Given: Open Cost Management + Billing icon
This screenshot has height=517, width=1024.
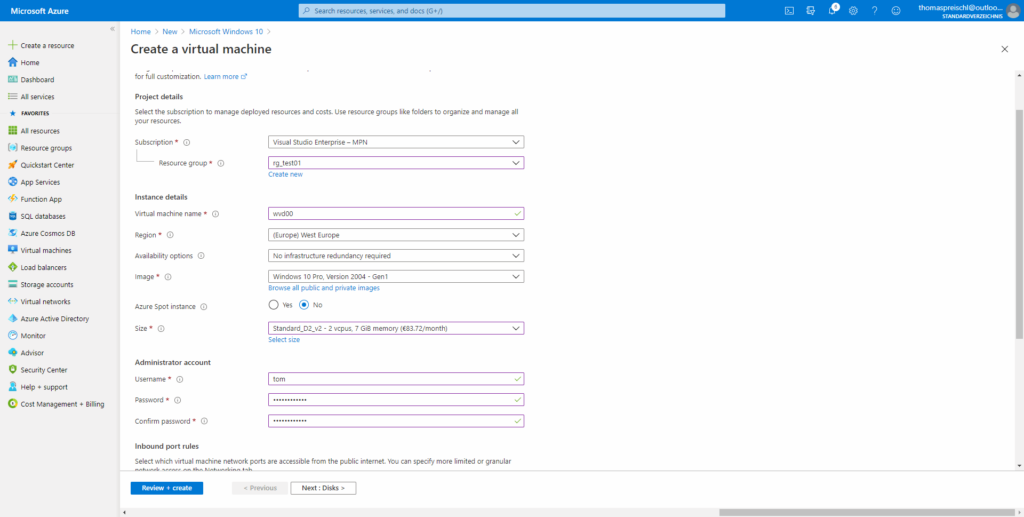Looking at the screenshot, I should [12, 404].
